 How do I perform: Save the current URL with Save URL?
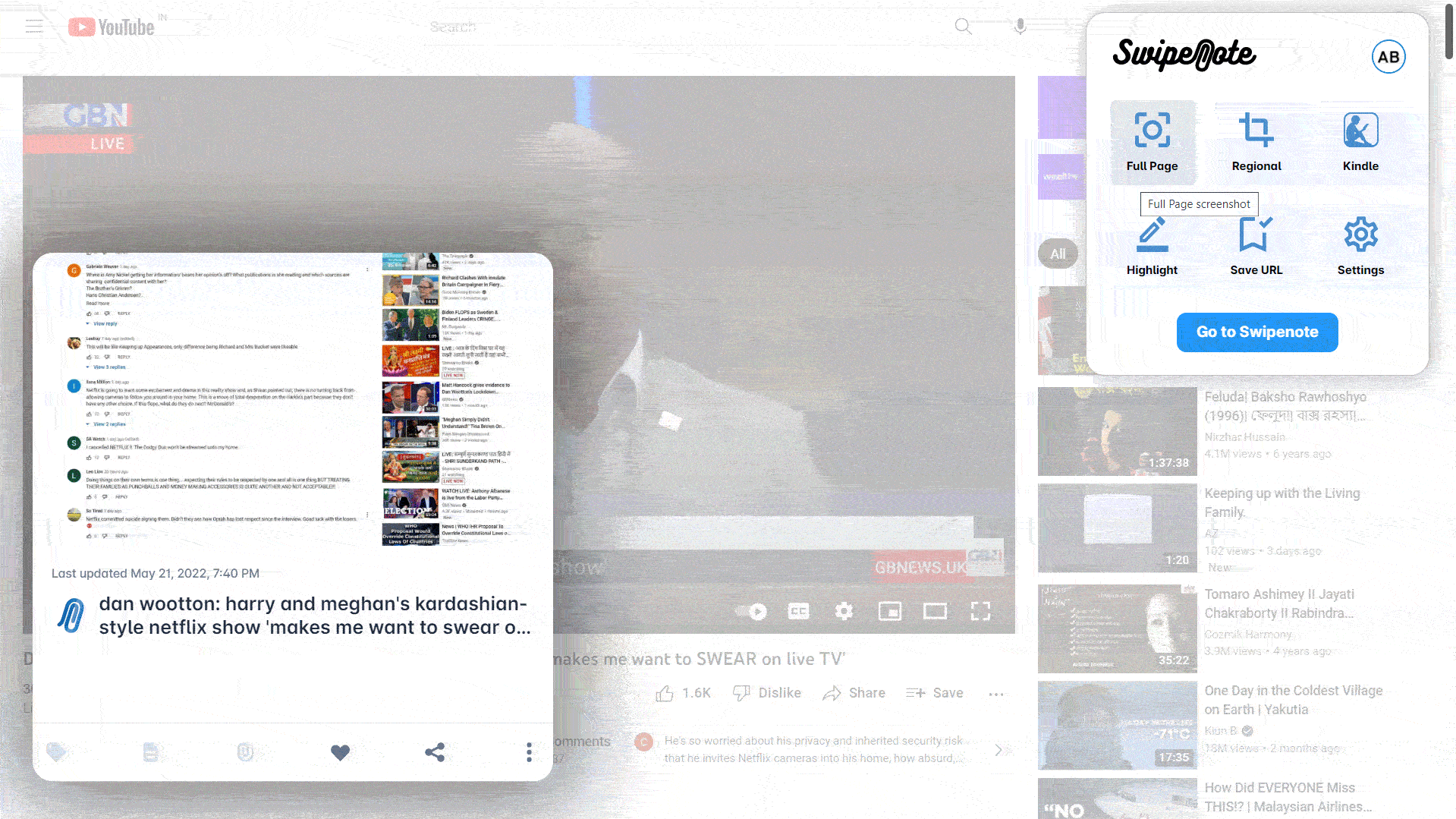[1256, 247]
